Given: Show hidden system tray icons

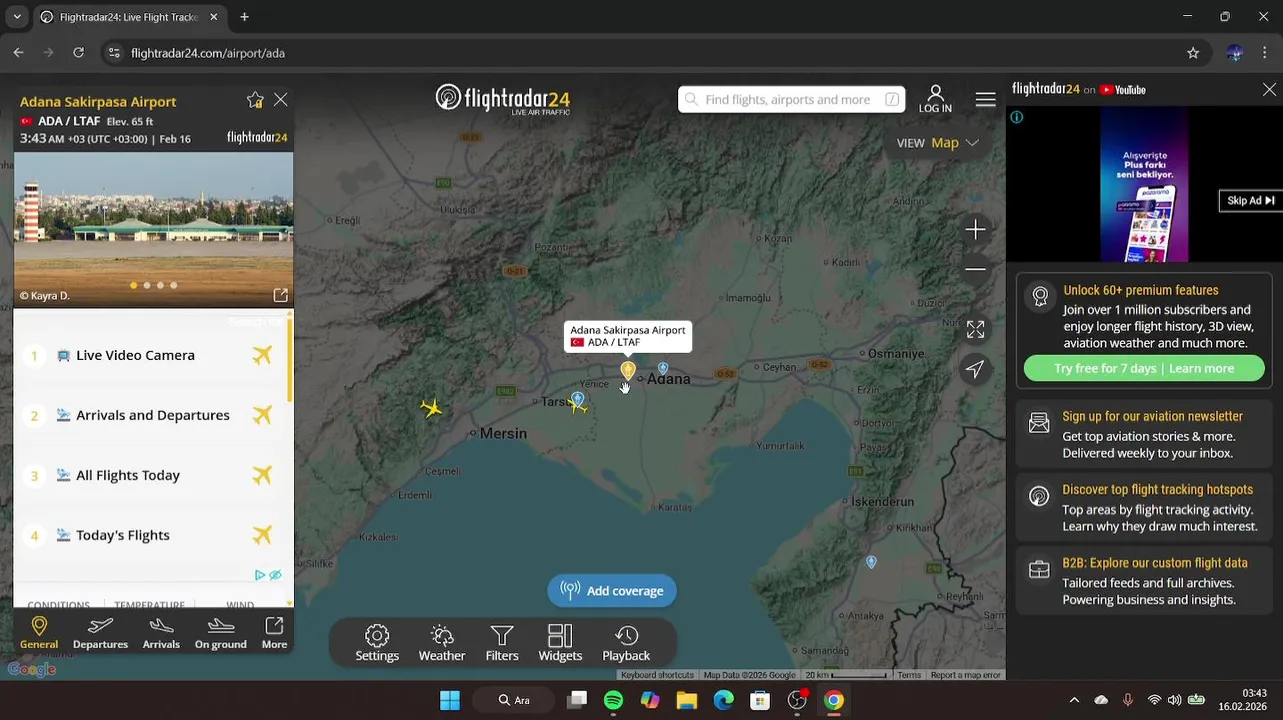Looking at the screenshot, I should coord(1074,700).
